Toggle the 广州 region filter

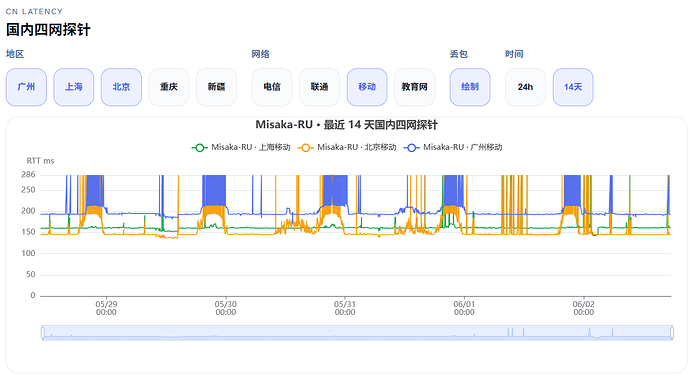point(26,87)
